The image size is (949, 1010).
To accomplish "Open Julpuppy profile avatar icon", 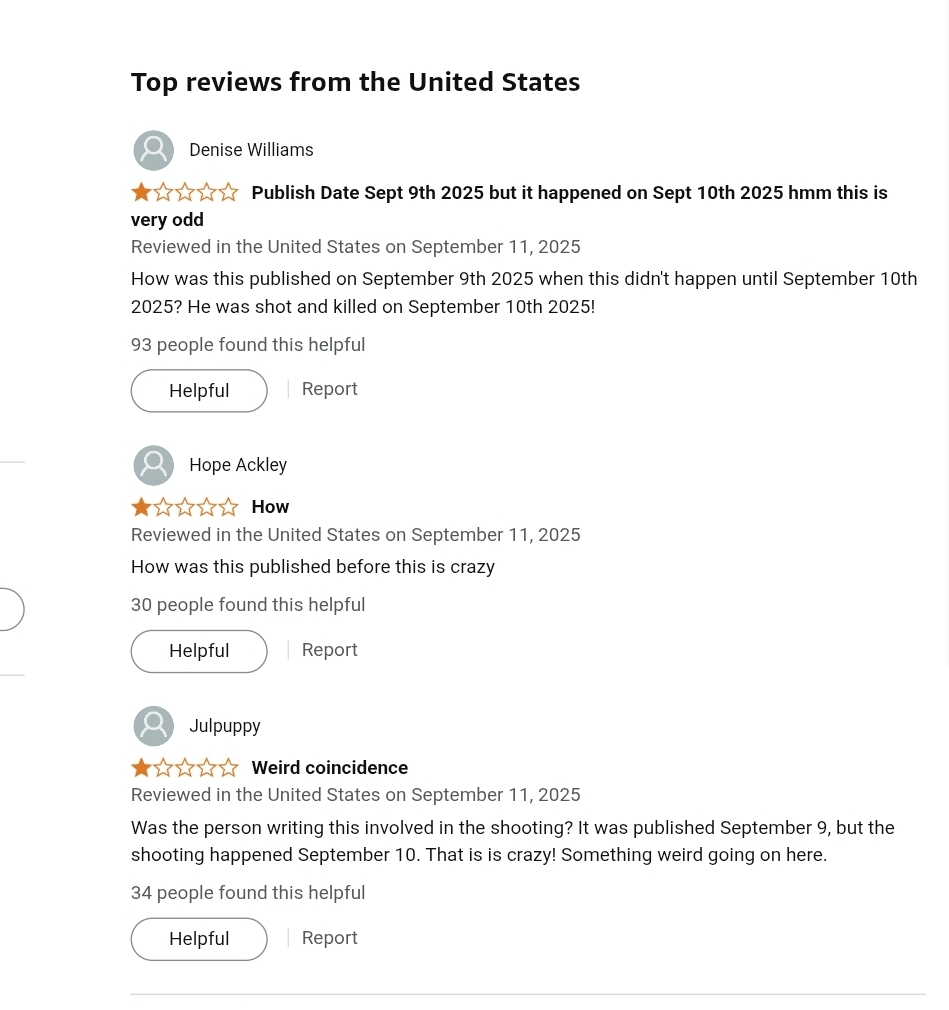I will [153, 726].
